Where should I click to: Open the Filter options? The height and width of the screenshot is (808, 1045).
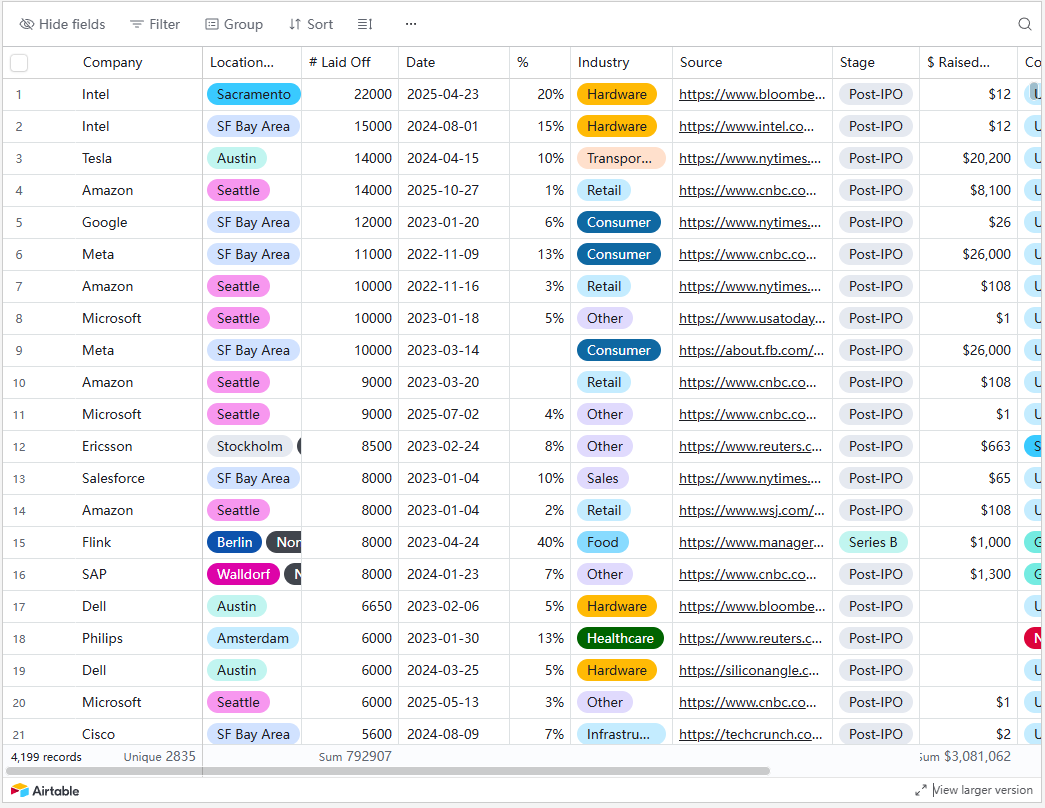155,24
